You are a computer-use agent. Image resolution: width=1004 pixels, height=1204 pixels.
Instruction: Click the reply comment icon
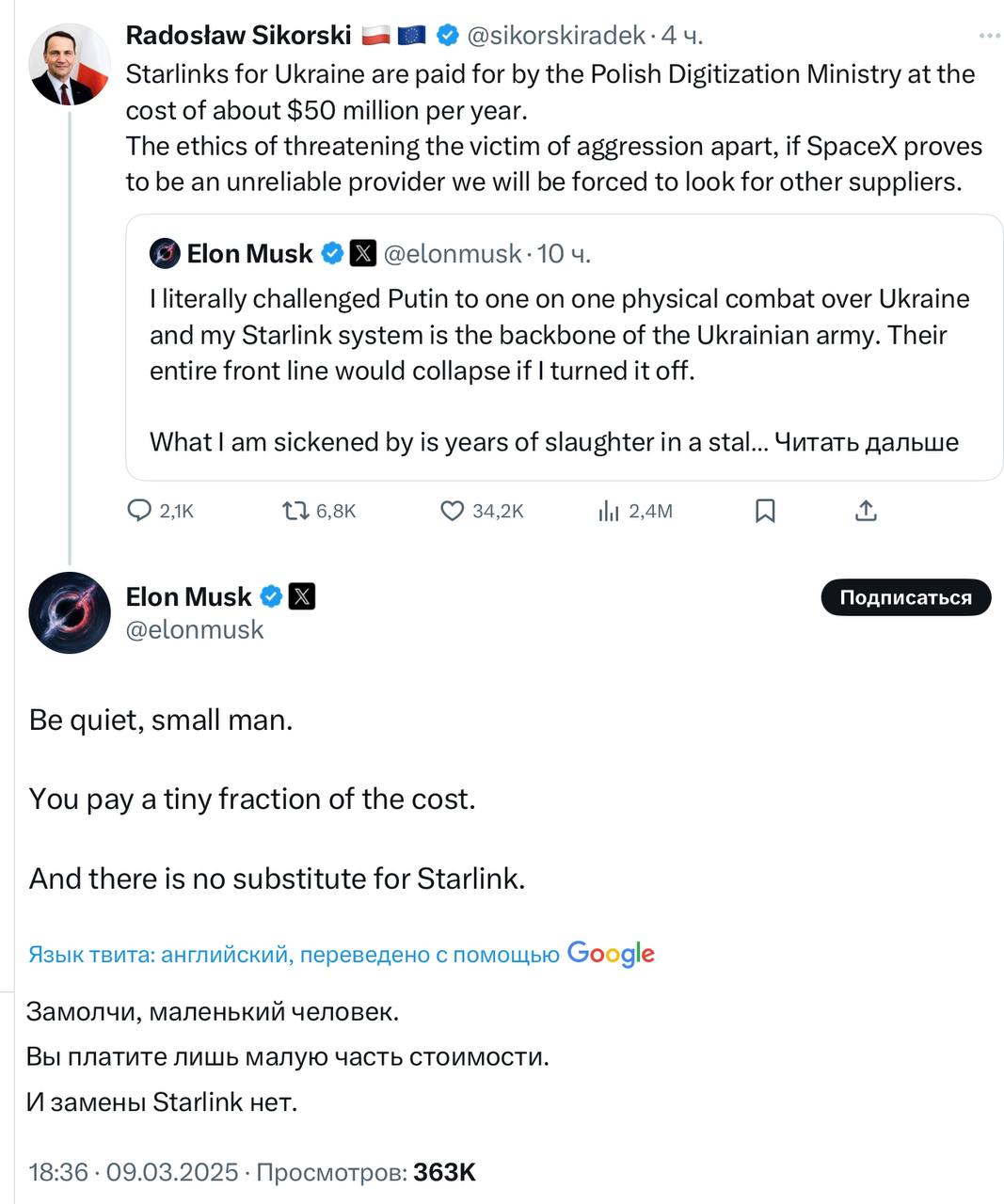point(139,511)
